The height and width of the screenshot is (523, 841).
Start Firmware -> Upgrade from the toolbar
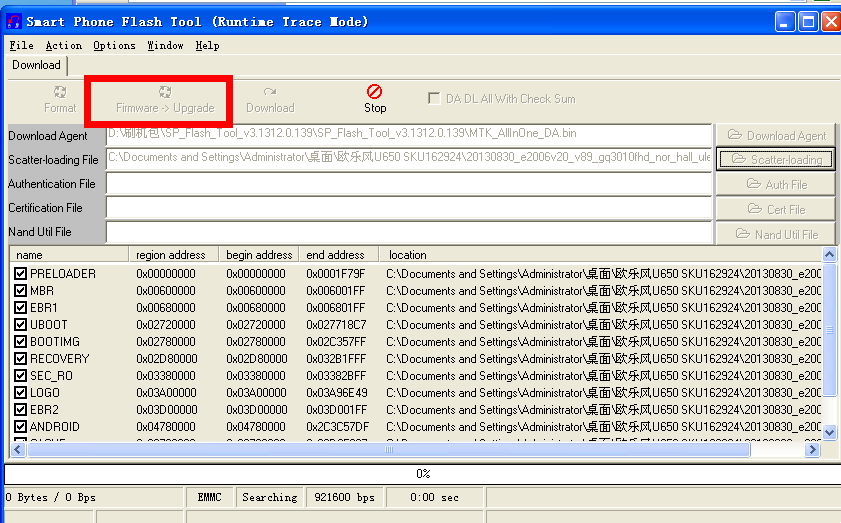click(x=165, y=100)
